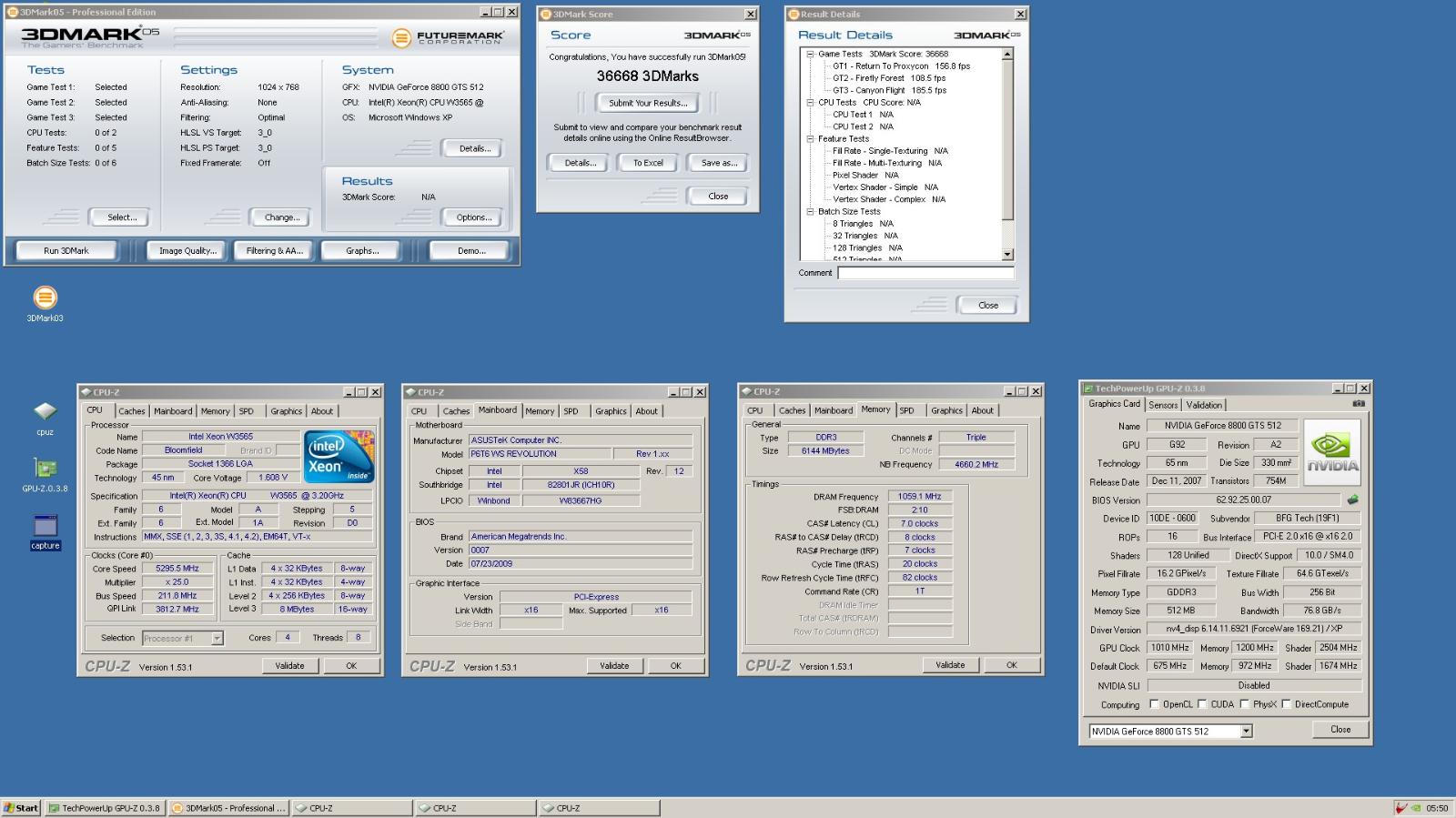Click the P6T6 WS REVOLUTION model field
1456x818 pixels.
[x=539, y=454]
